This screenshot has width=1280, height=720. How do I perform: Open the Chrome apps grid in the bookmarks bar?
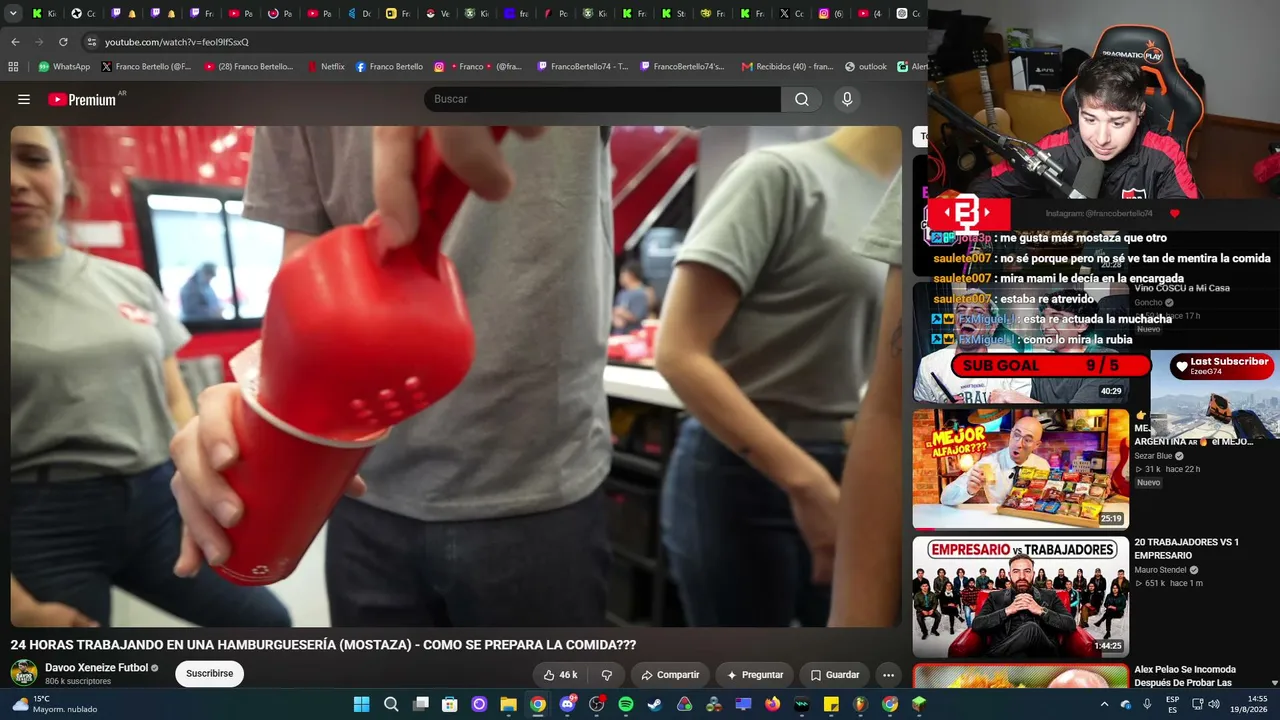13,67
